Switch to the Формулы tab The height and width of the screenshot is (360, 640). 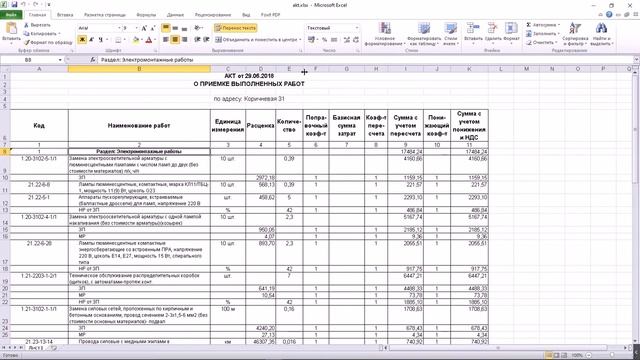[146, 15]
